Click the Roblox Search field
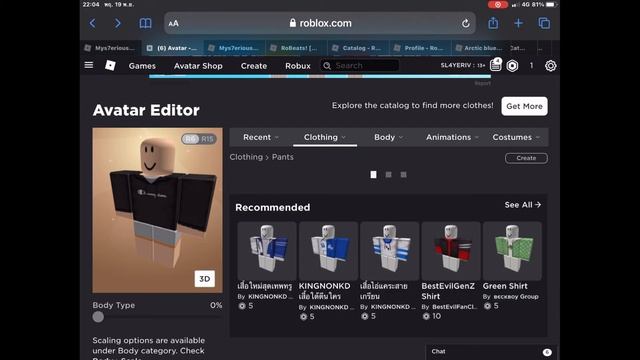Screen dimensions: 640x360 360,65
